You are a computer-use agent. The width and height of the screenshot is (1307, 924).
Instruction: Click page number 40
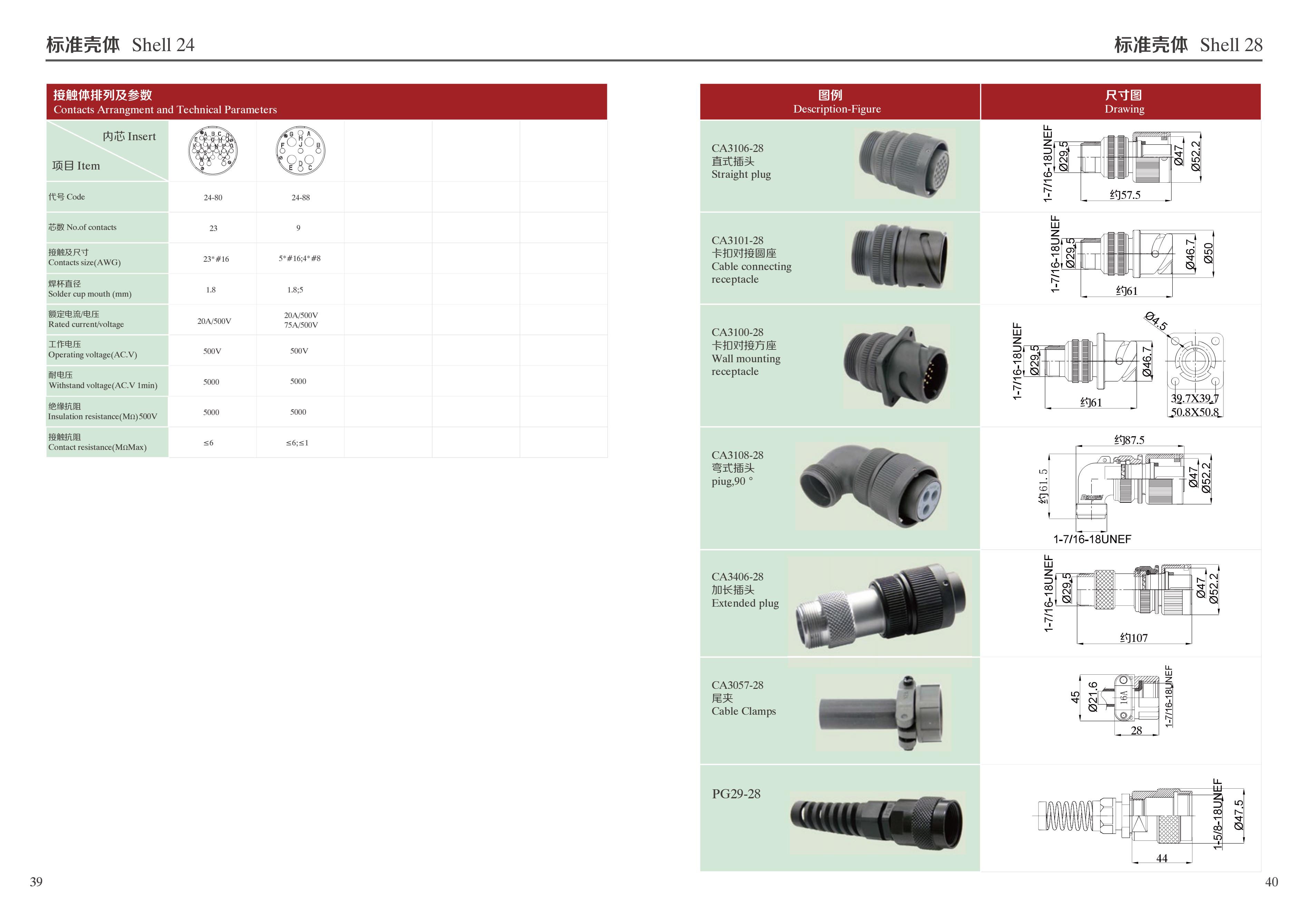[1271, 882]
